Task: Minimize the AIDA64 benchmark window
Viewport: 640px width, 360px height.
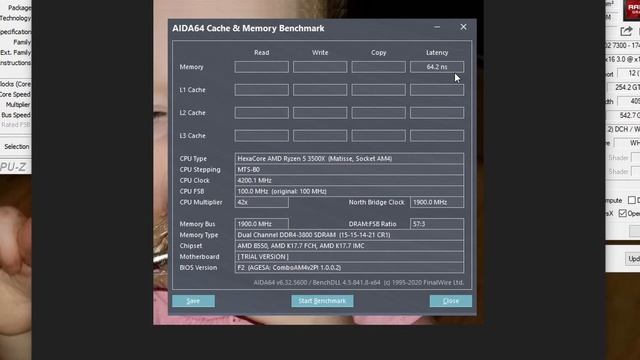Action: 437,27
